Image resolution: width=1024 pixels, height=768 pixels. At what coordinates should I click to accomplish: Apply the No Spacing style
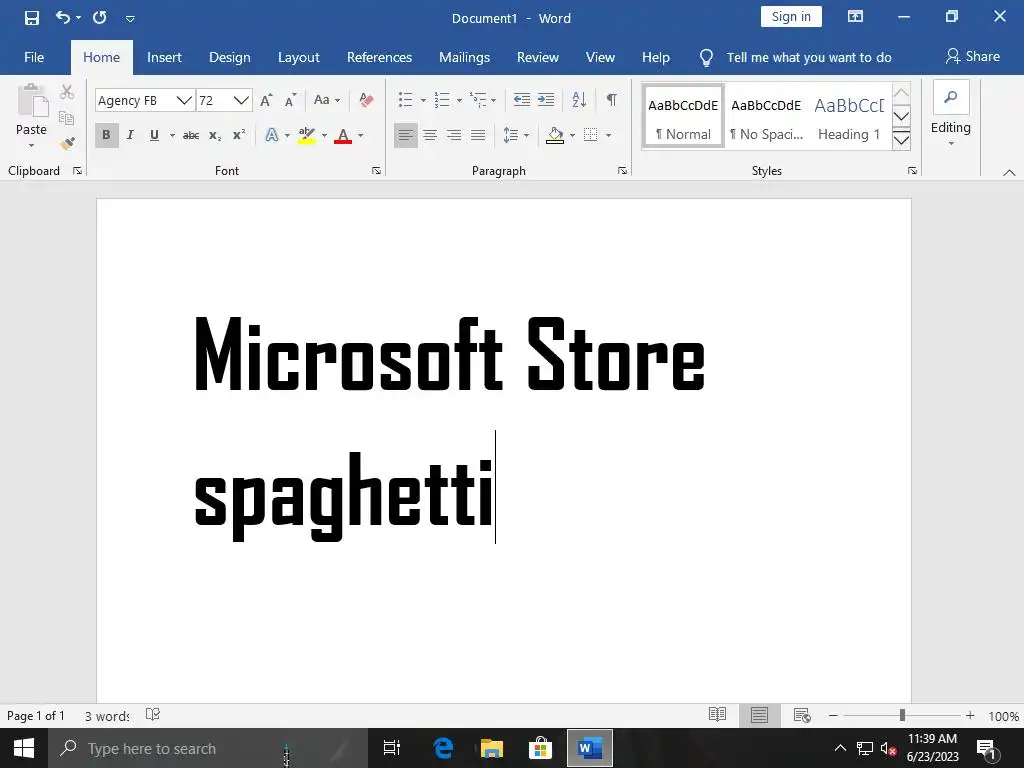(766, 118)
